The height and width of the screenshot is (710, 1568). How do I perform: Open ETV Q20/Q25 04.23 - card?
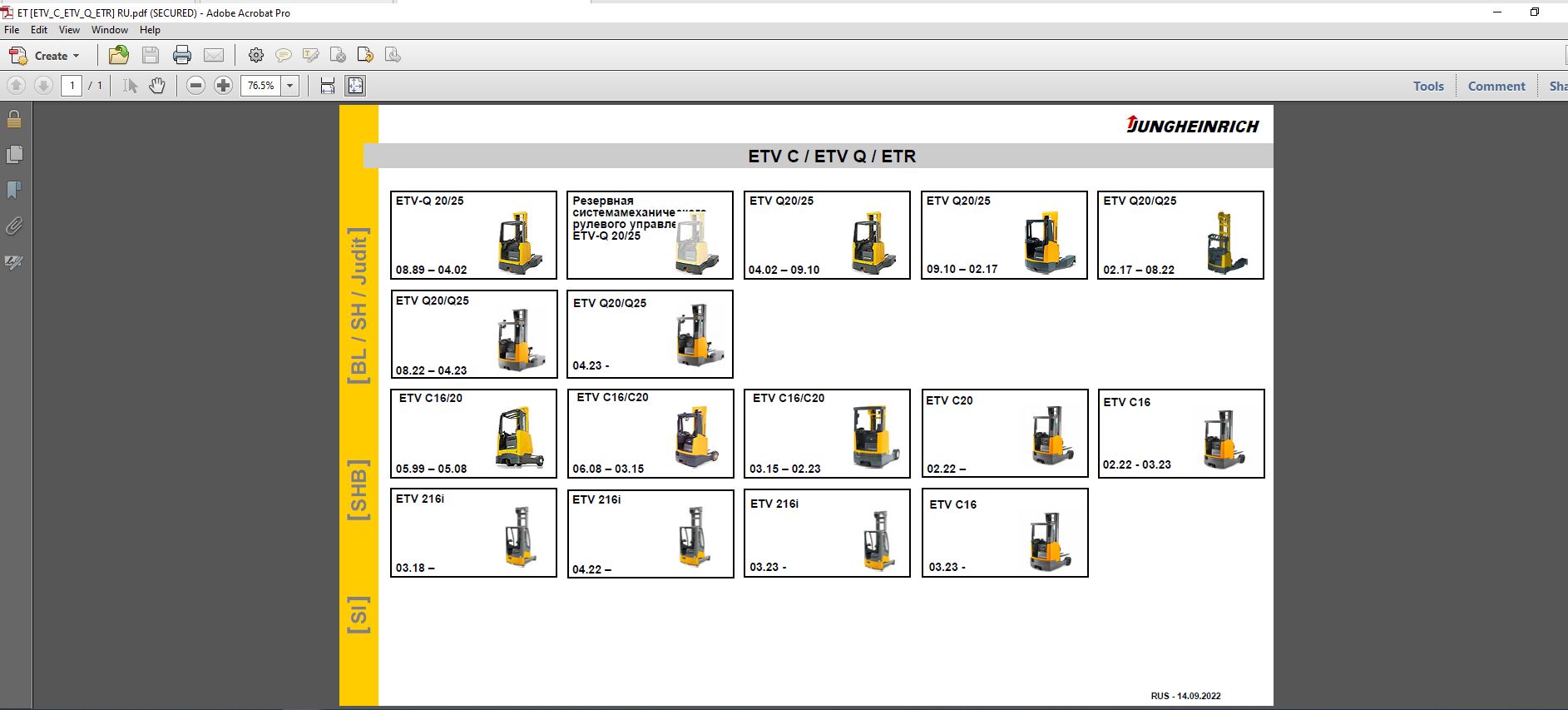650,335
